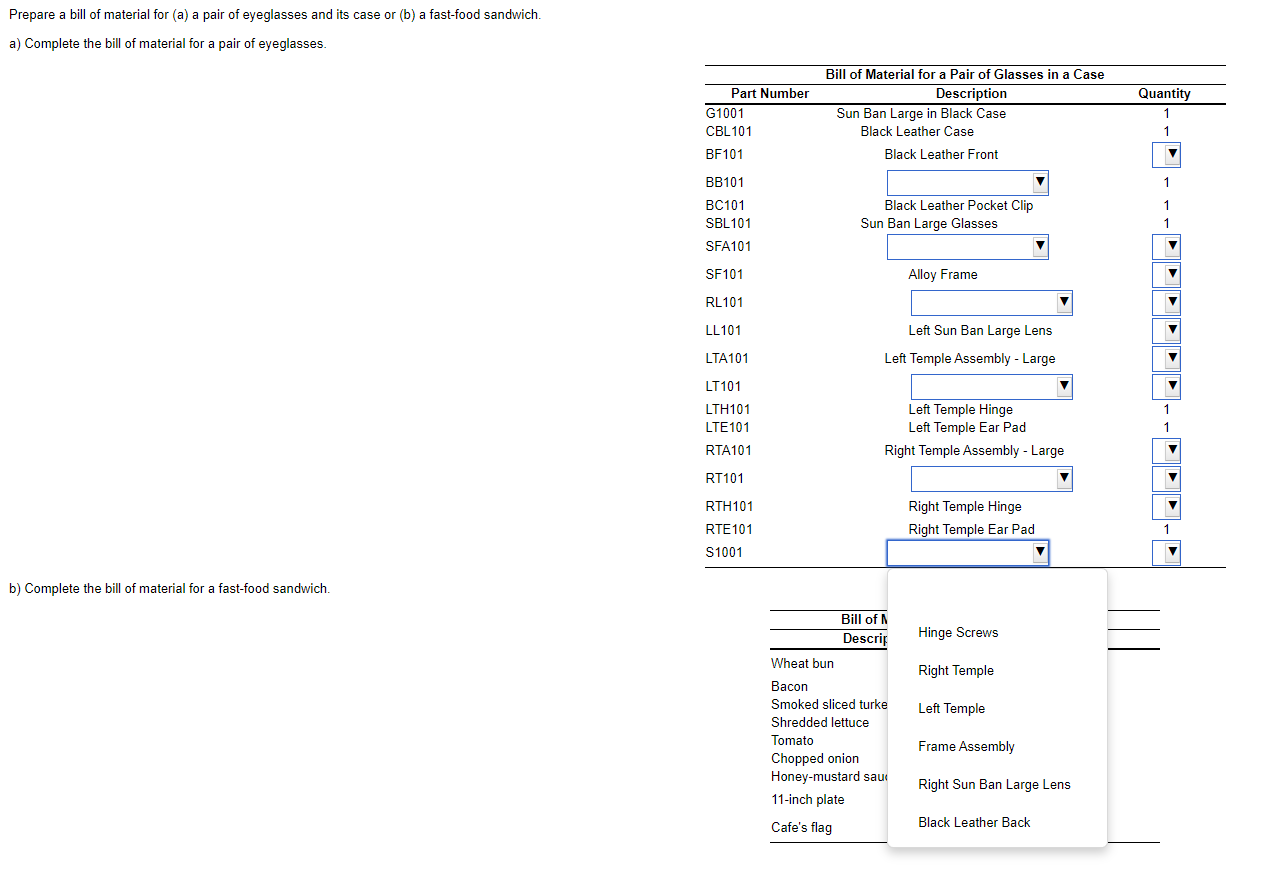Open the BF101 quantity dropdown
This screenshot has width=1268, height=872.
pyautogui.click(x=1166, y=155)
